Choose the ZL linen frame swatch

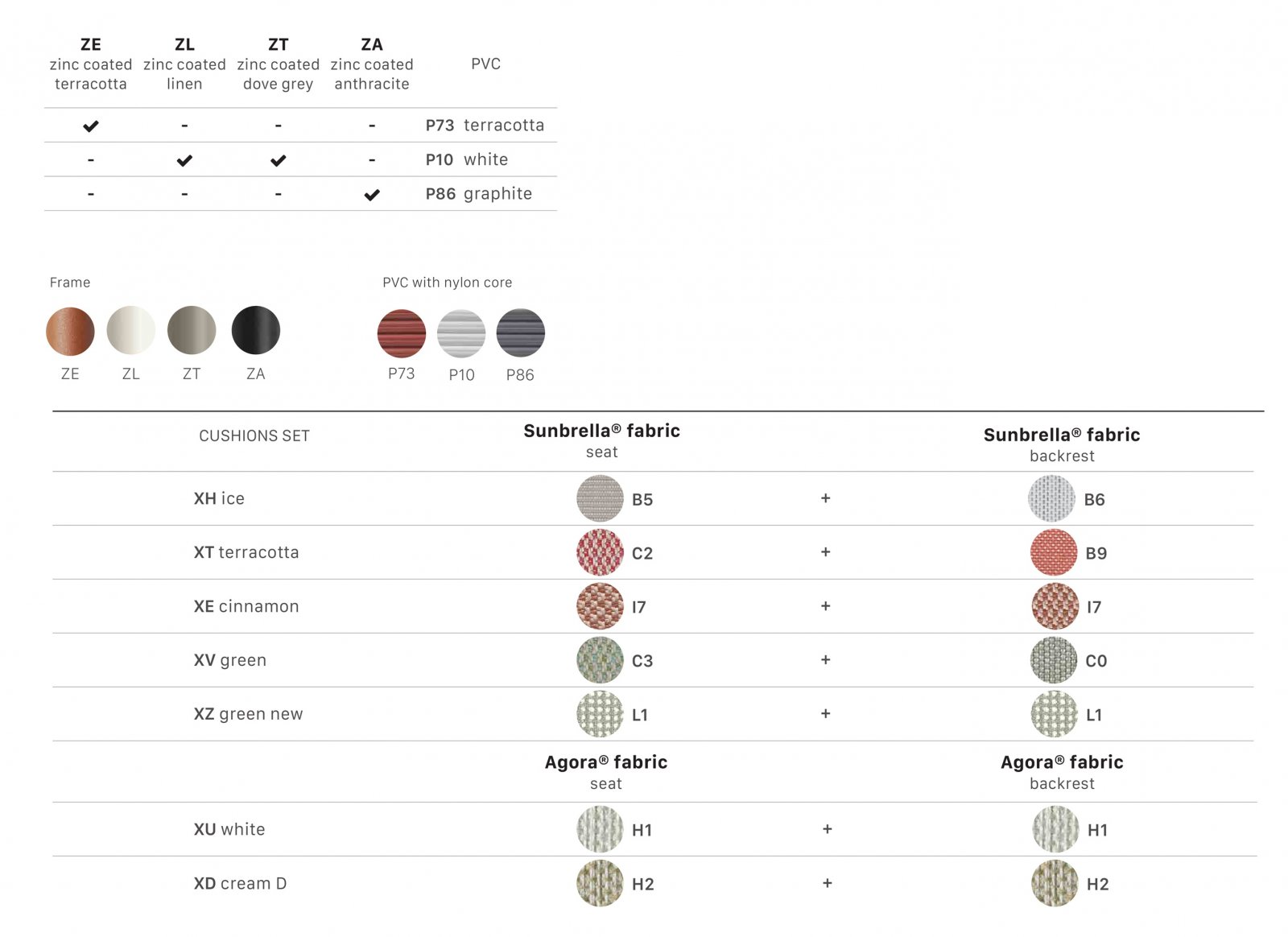pyautogui.click(x=130, y=330)
